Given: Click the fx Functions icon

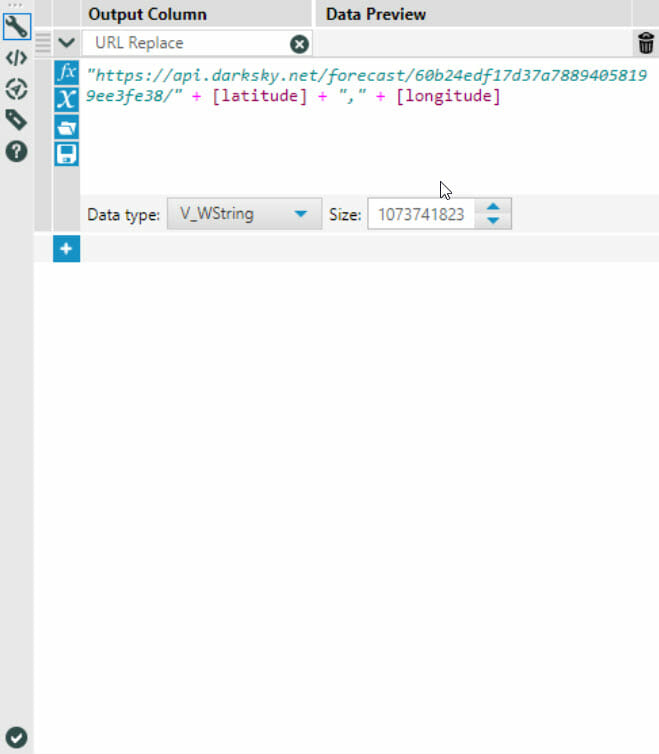Looking at the screenshot, I should (x=66, y=72).
